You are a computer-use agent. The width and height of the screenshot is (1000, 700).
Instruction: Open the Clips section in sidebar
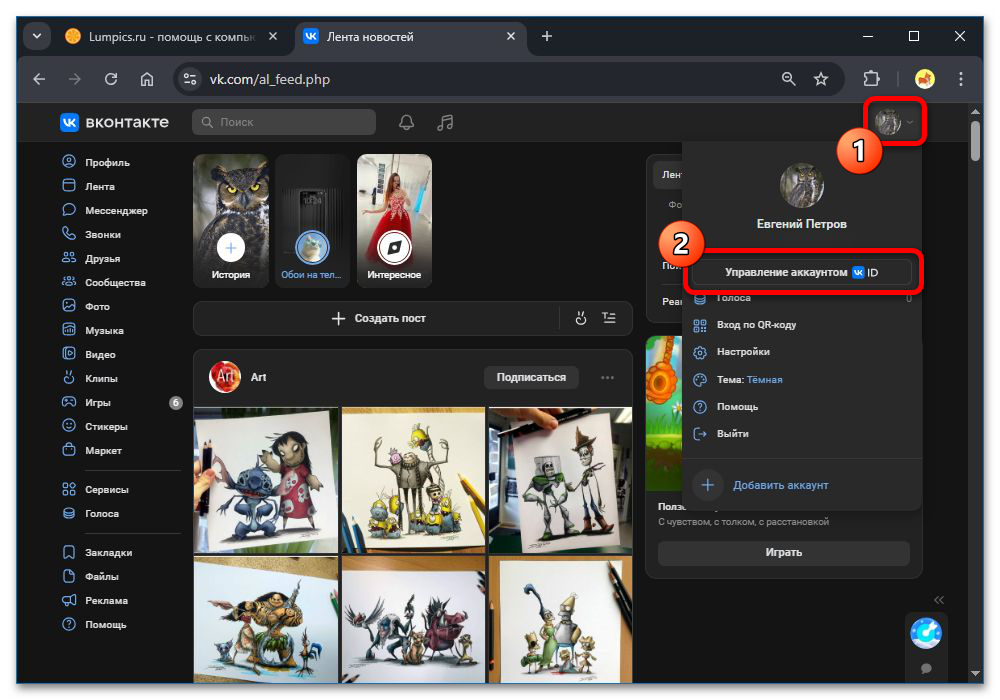[101, 378]
